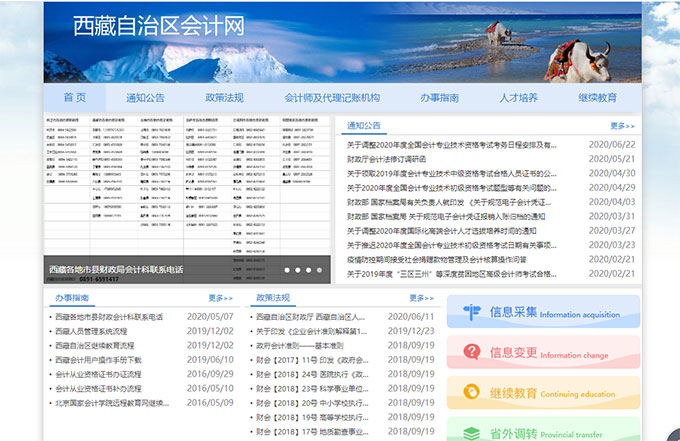Select the last carousel dot indicator
Image resolution: width=680 pixels, height=441 pixels.
pos(320,270)
